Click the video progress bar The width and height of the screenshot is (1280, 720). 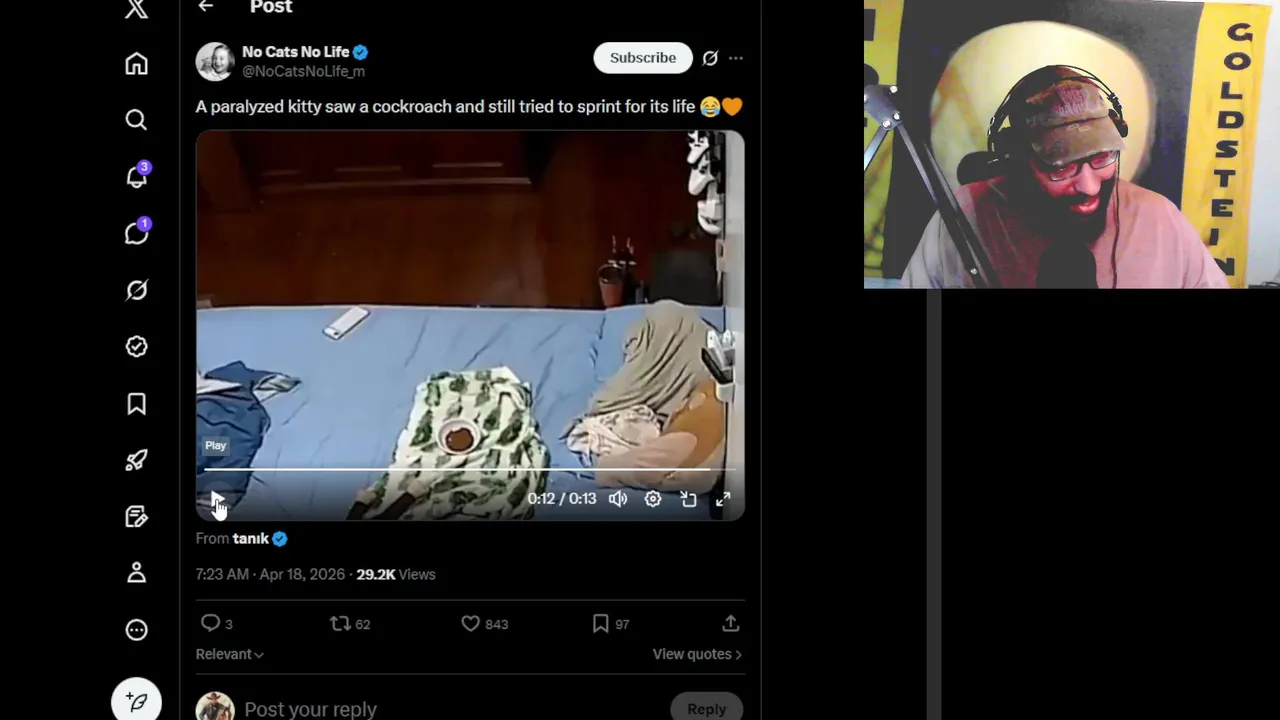pyautogui.click(x=470, y=469)
